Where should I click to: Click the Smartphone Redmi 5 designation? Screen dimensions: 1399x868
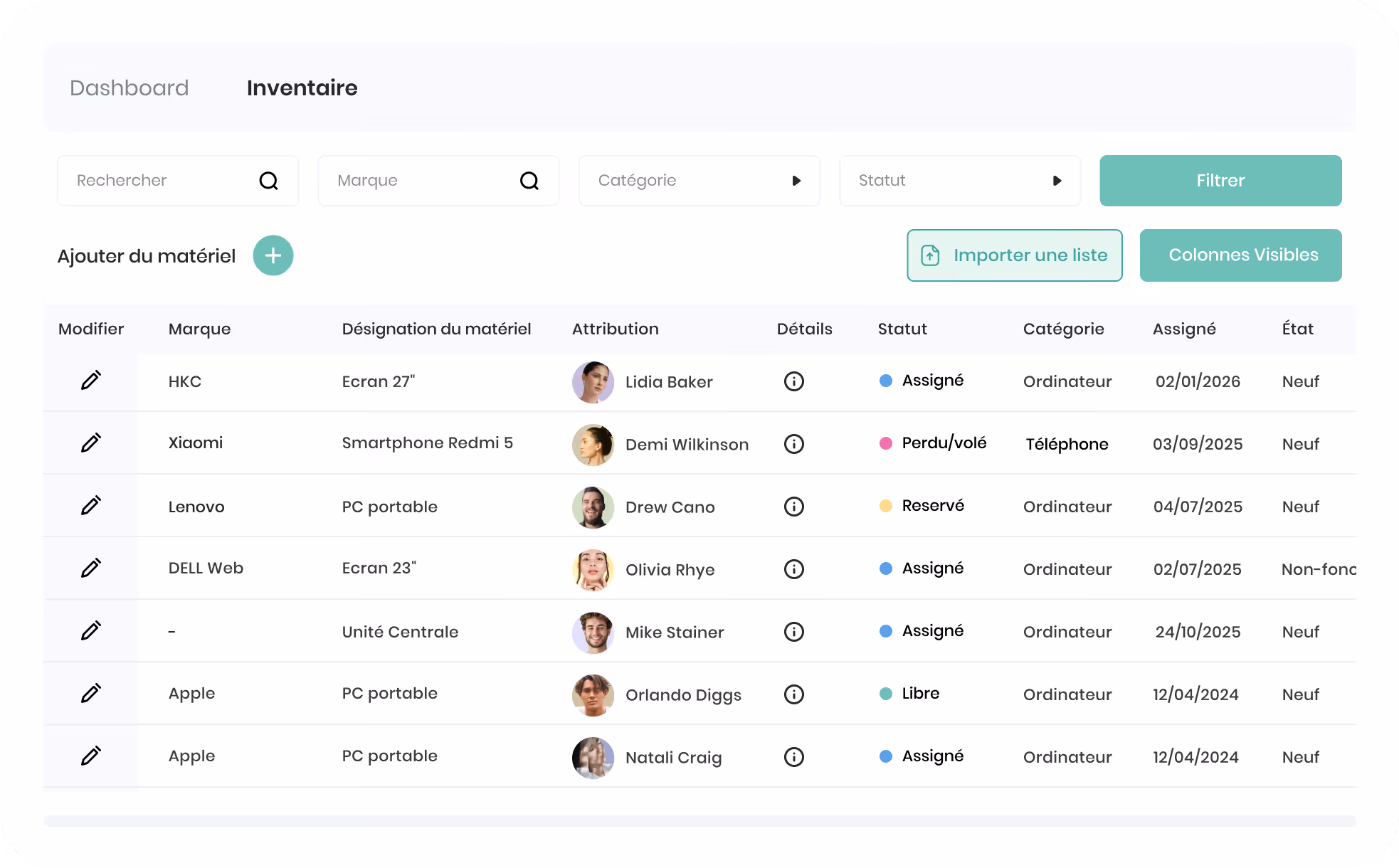[x=427, y=443]
